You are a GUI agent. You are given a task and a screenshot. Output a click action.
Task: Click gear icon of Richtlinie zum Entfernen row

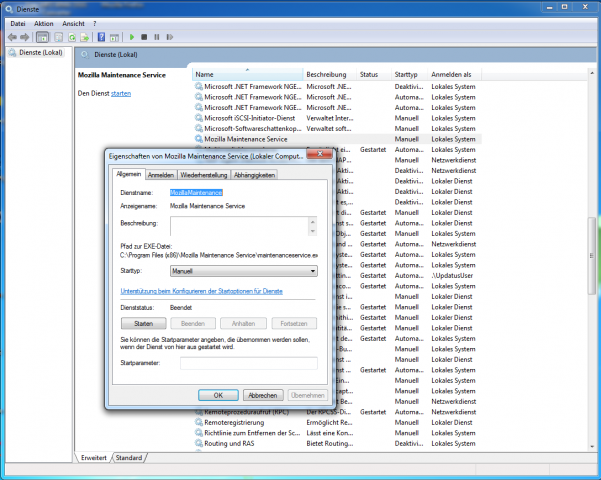(x=199, y=432)
